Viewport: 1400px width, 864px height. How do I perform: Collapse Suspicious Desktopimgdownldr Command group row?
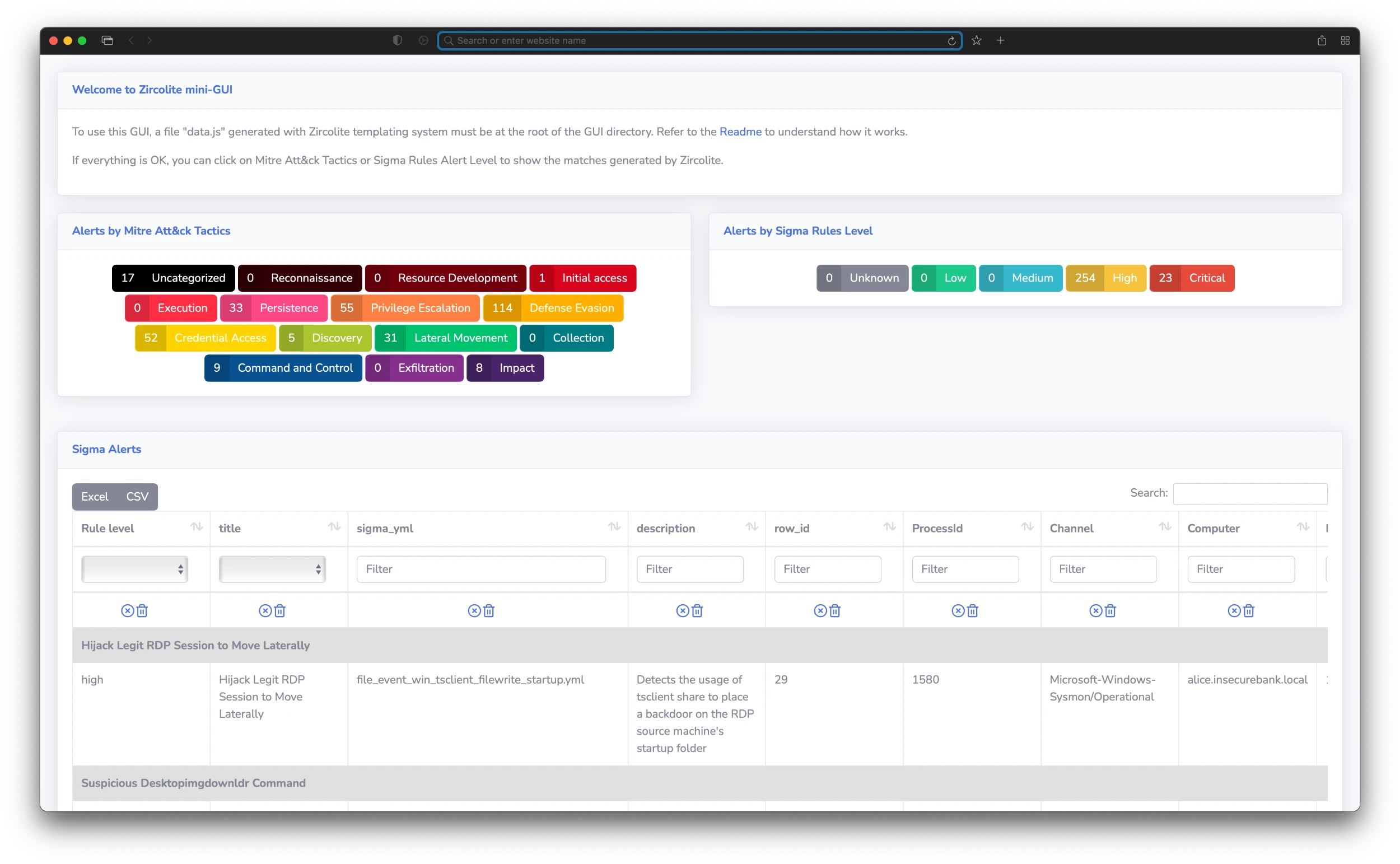[193, 783]
